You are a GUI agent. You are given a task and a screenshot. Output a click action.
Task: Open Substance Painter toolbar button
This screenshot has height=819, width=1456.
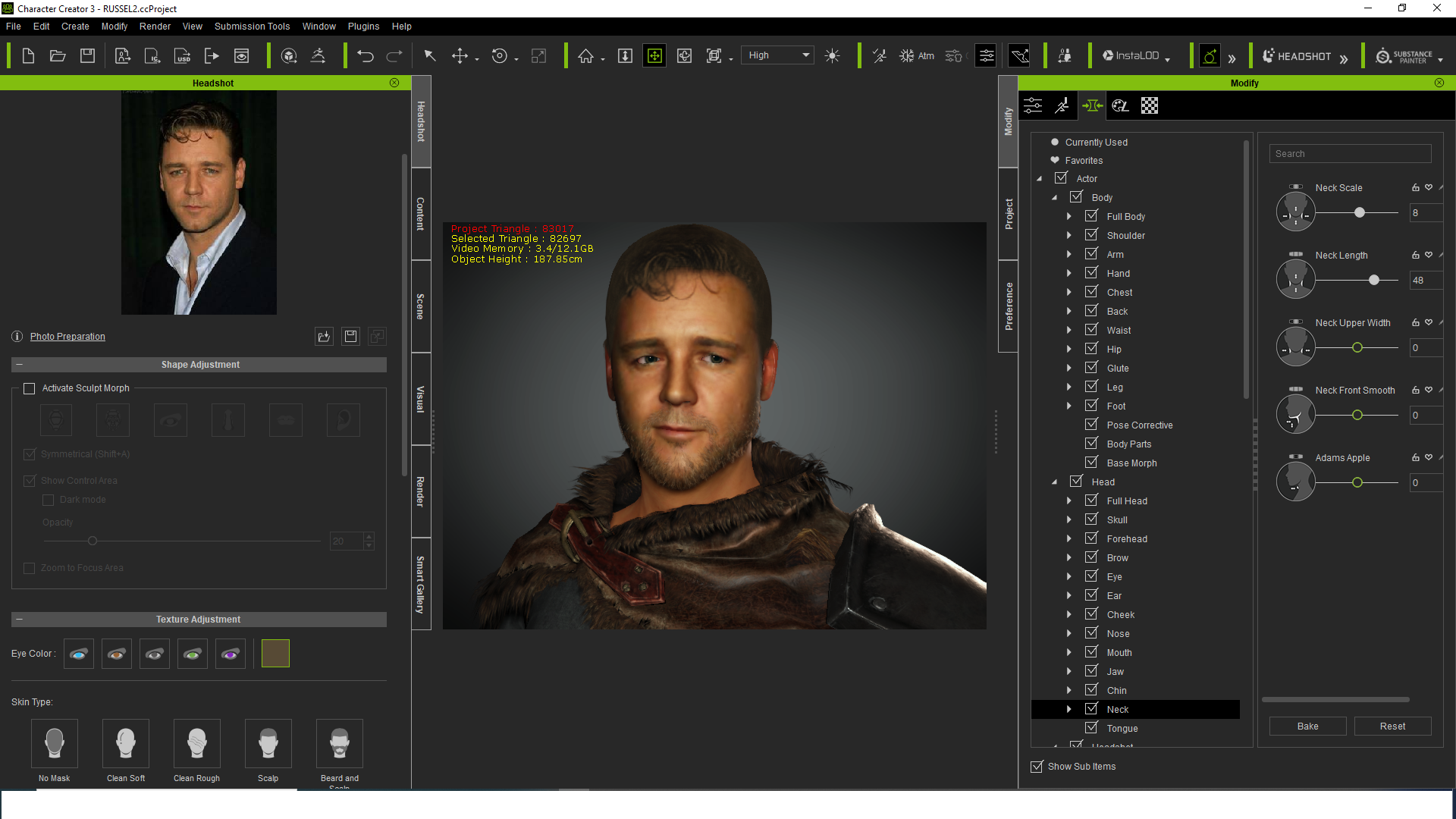[1404, 55]
